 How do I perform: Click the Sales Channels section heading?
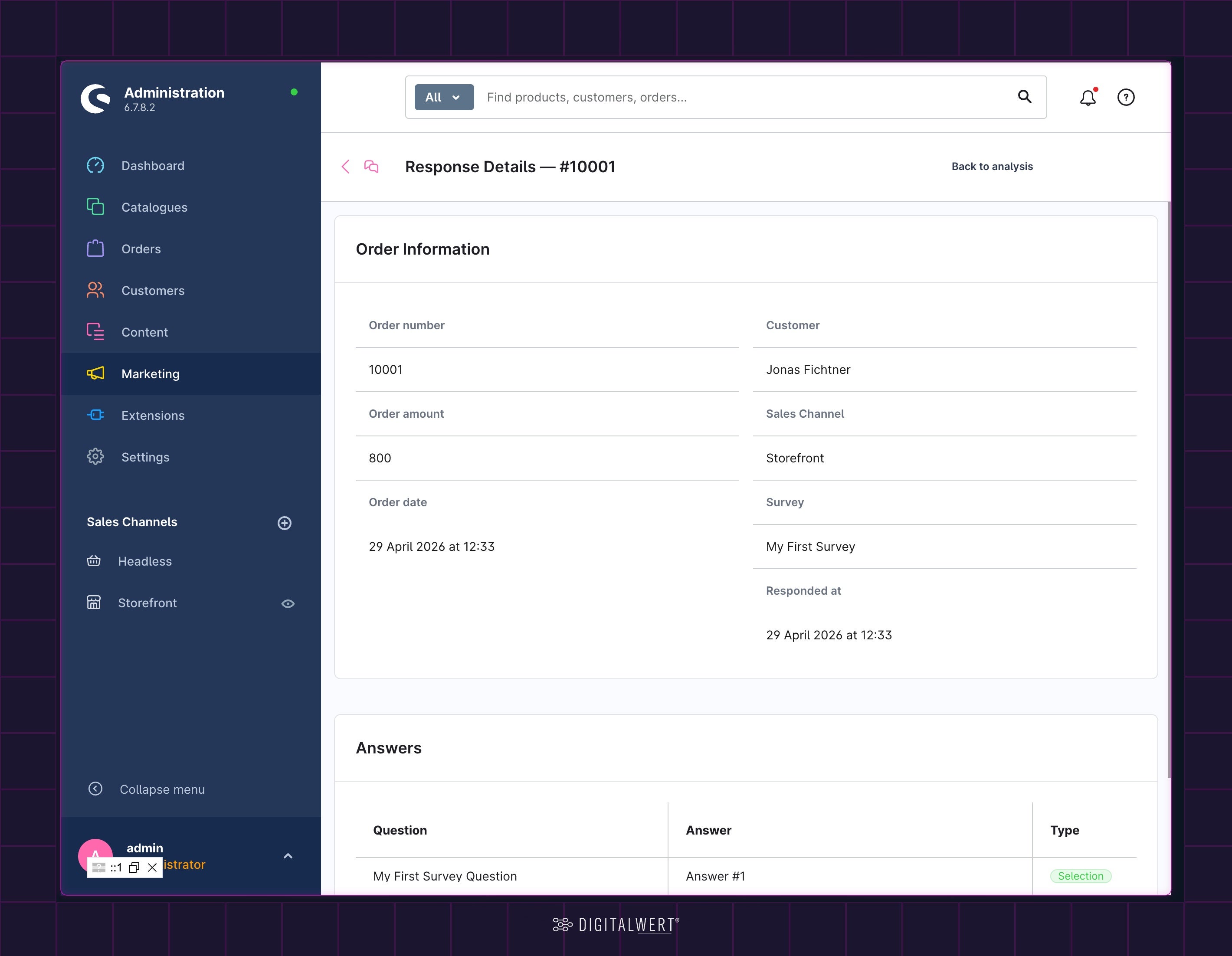(132, 522)
